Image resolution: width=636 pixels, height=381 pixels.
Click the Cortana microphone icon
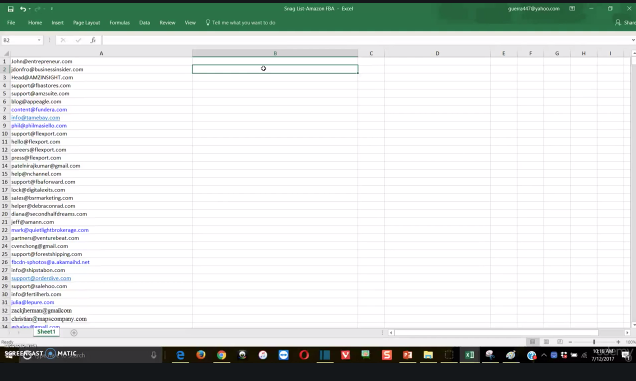point(154,355)
